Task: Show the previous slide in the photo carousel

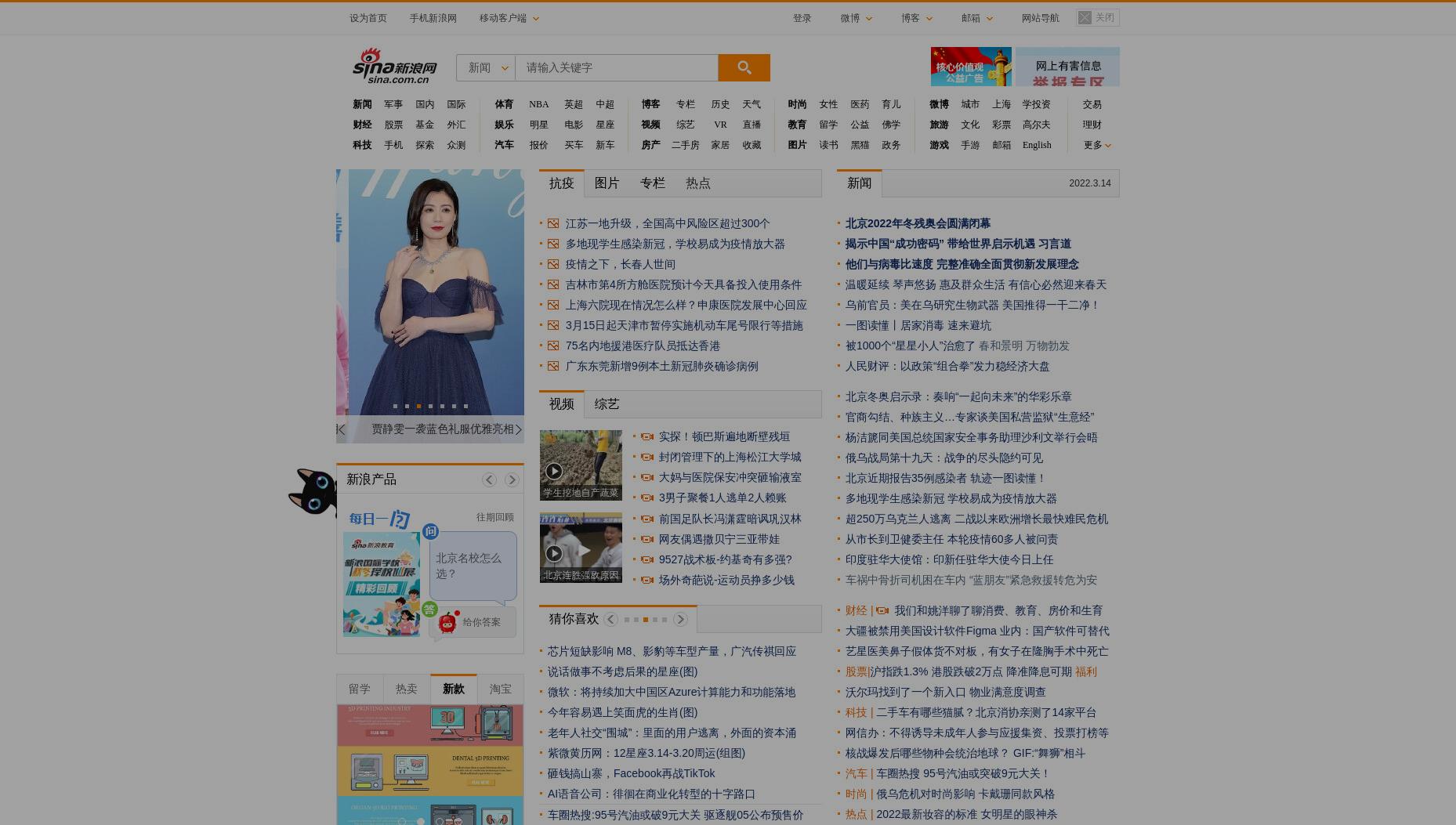Action: tap(341, 429)
